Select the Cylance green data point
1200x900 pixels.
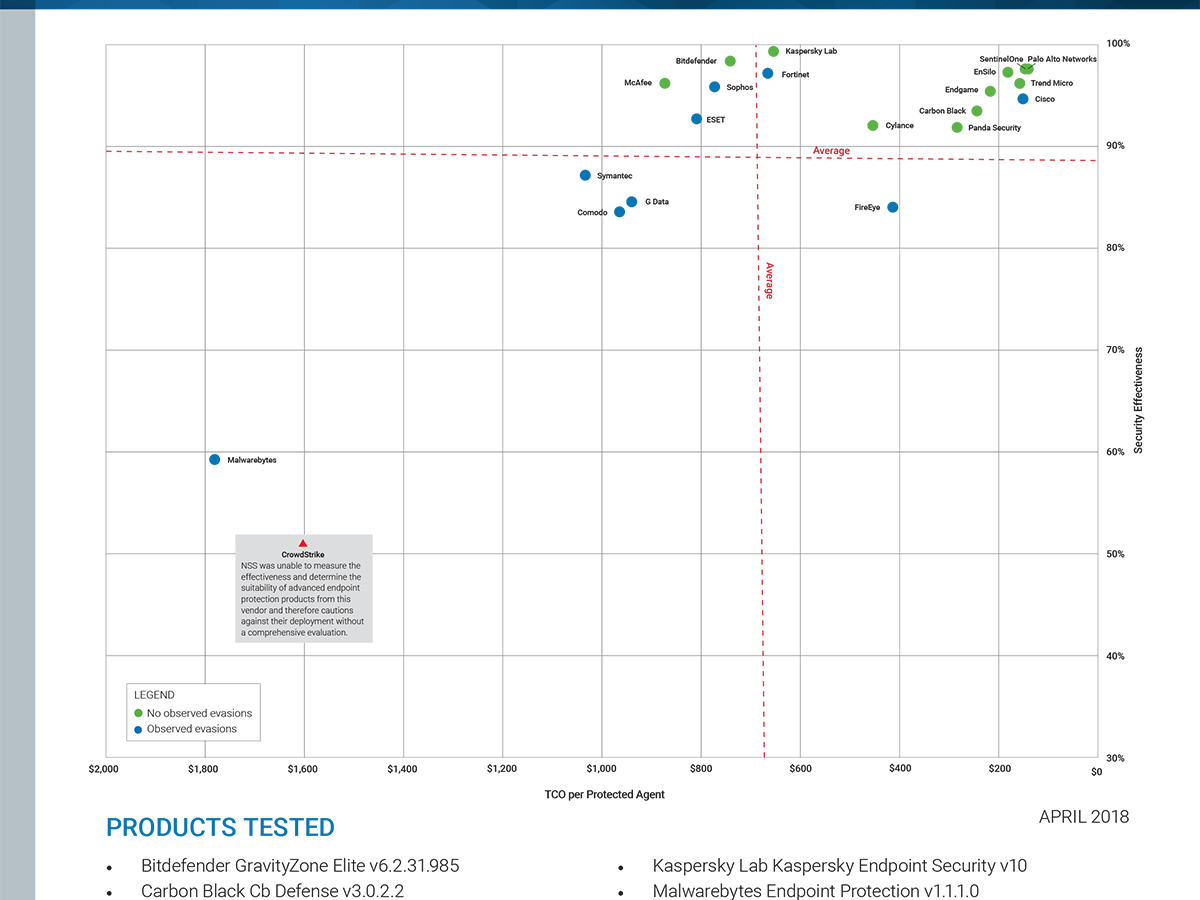(872, 125)
